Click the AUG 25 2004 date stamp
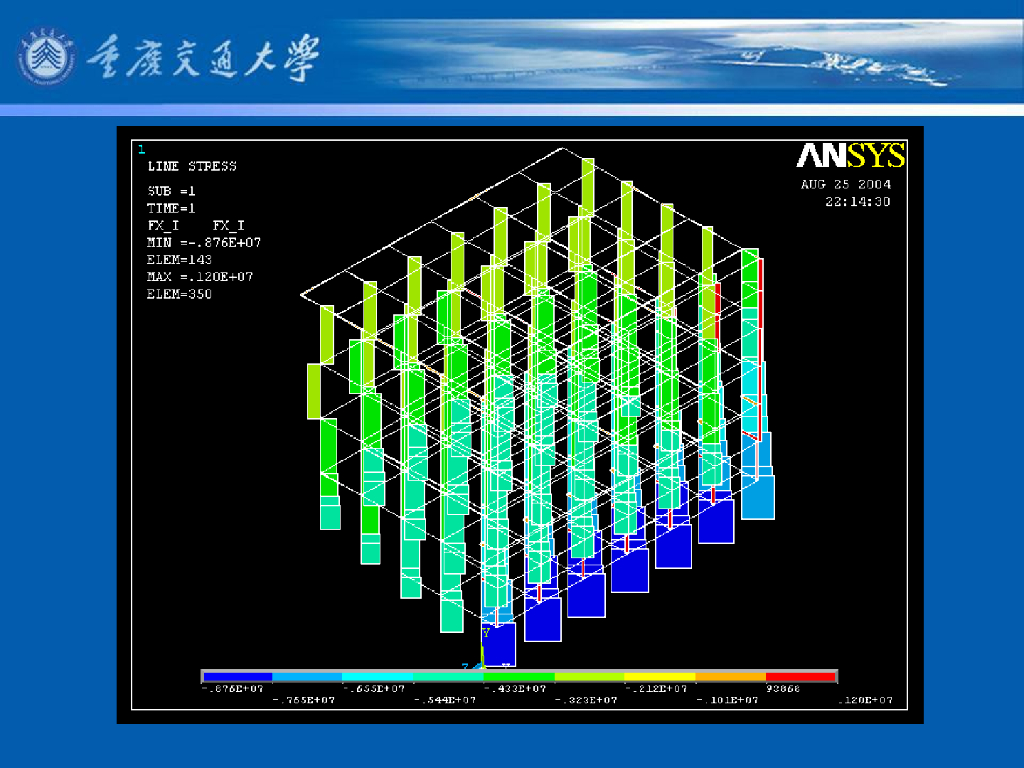Image resolution: width=1024 pixels, height=768 pixels. 846,184
